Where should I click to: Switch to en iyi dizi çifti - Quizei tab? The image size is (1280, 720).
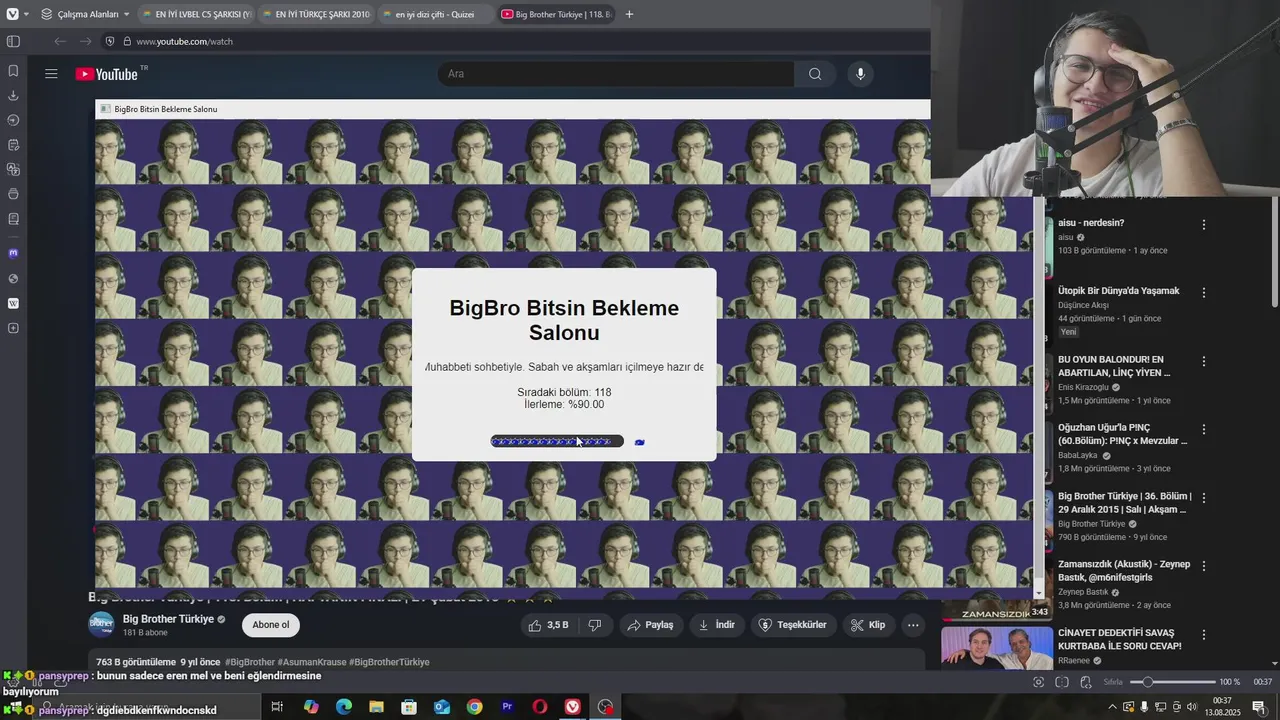(x=436, y=14)
